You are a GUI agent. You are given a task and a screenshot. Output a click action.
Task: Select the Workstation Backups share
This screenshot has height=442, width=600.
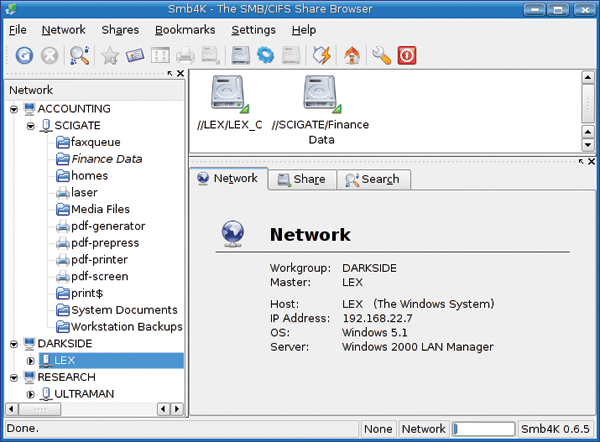pyautogui.click(x=126, y=327)
